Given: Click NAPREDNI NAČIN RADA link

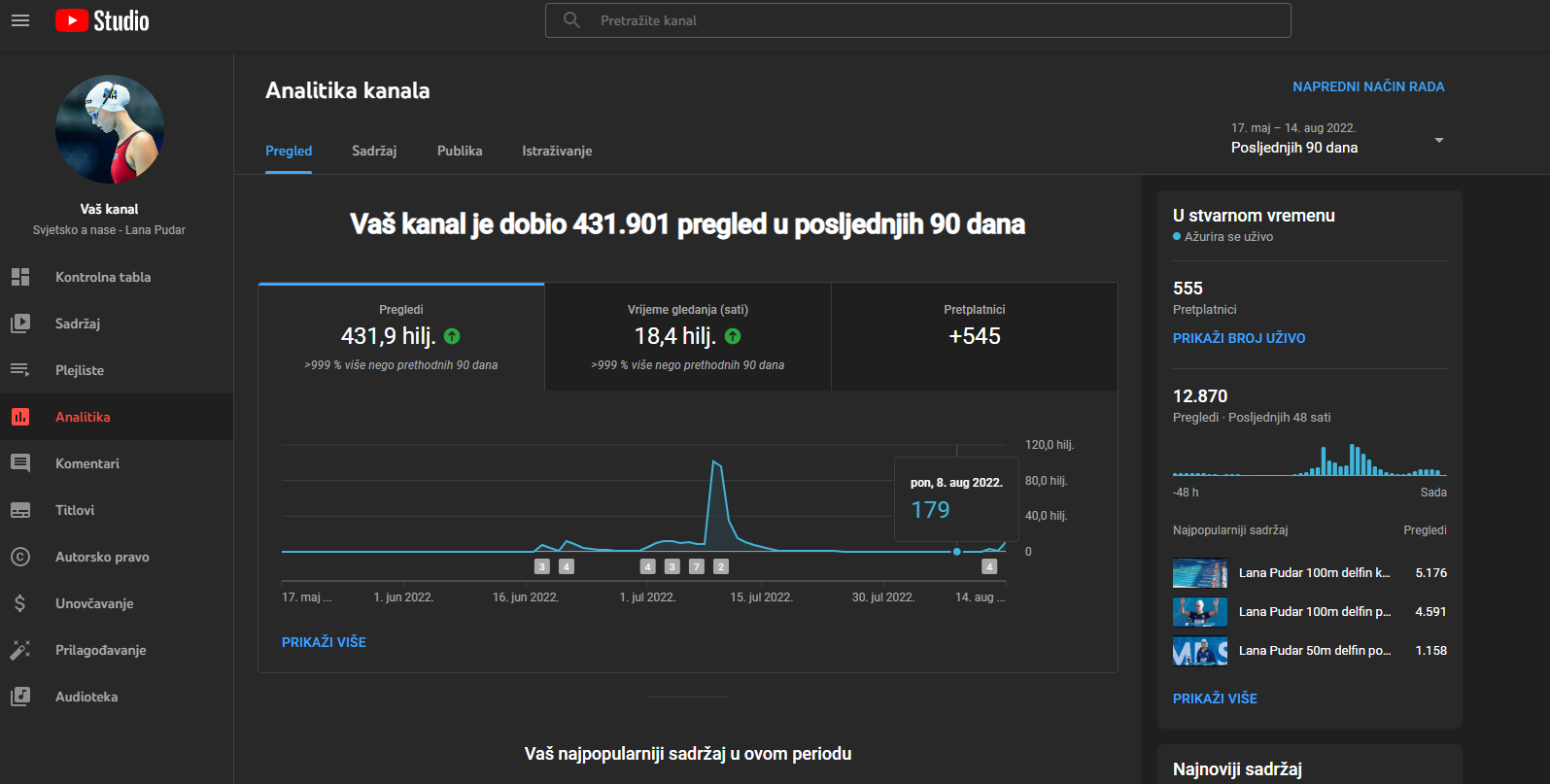Looking at the screenshot, I should click(1368, 86).
